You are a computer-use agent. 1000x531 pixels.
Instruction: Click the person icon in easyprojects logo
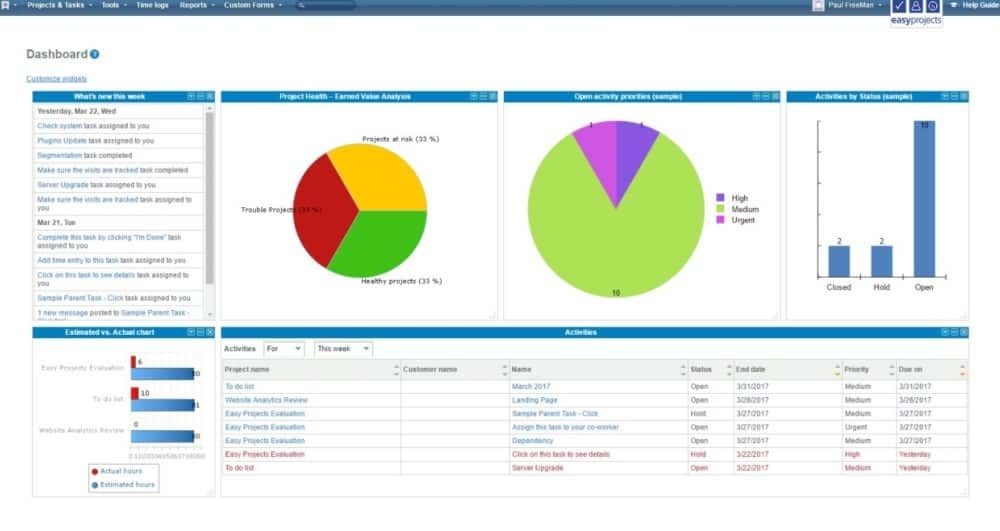click(x=915, y=6)
